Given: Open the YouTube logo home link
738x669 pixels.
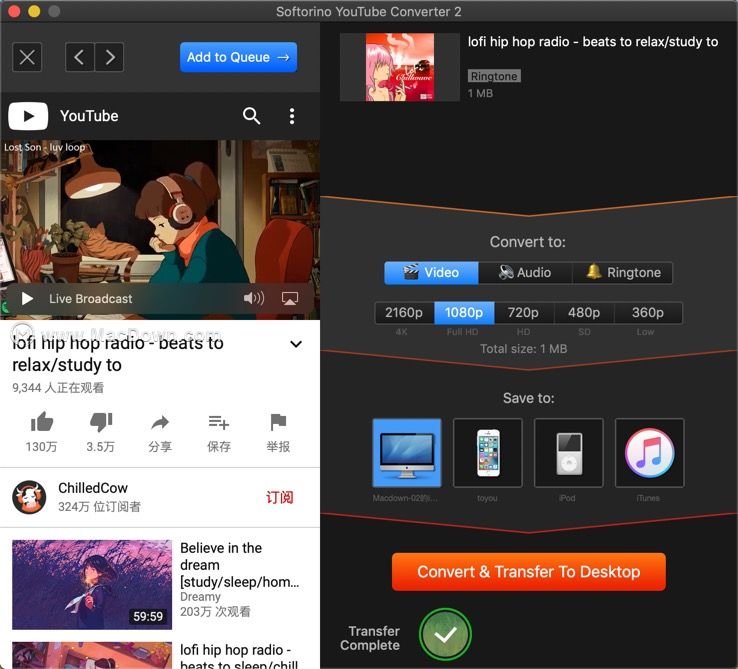Looking at the screenshot, I should pyautogui.click(x=28, y=116).
